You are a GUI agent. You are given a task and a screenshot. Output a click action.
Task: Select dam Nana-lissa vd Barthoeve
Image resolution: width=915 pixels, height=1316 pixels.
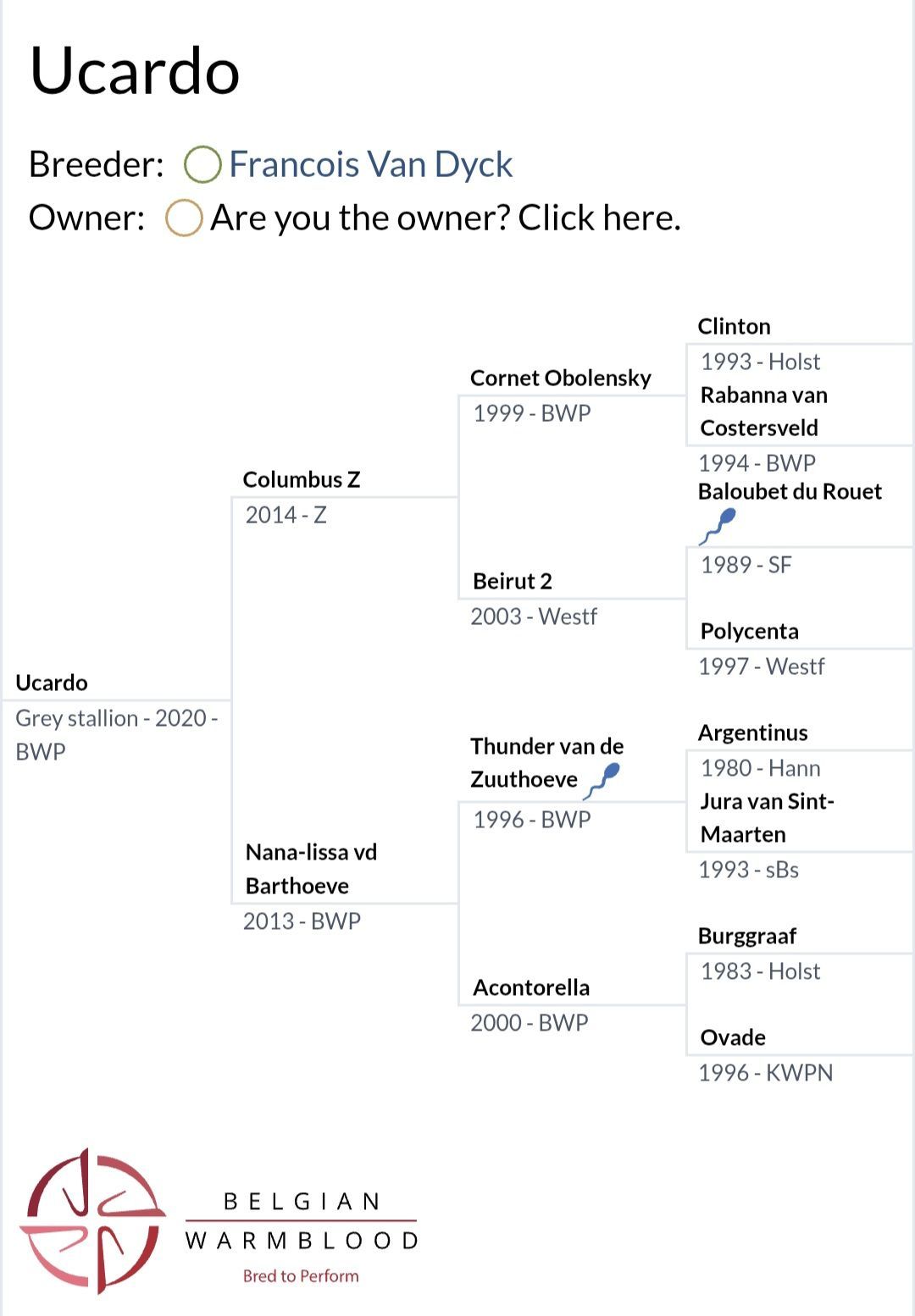pyautogui.click(x=311, y=869)
